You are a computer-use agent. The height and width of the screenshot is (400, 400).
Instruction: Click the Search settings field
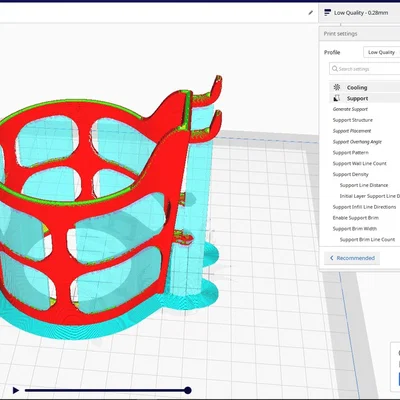(365, 69)
